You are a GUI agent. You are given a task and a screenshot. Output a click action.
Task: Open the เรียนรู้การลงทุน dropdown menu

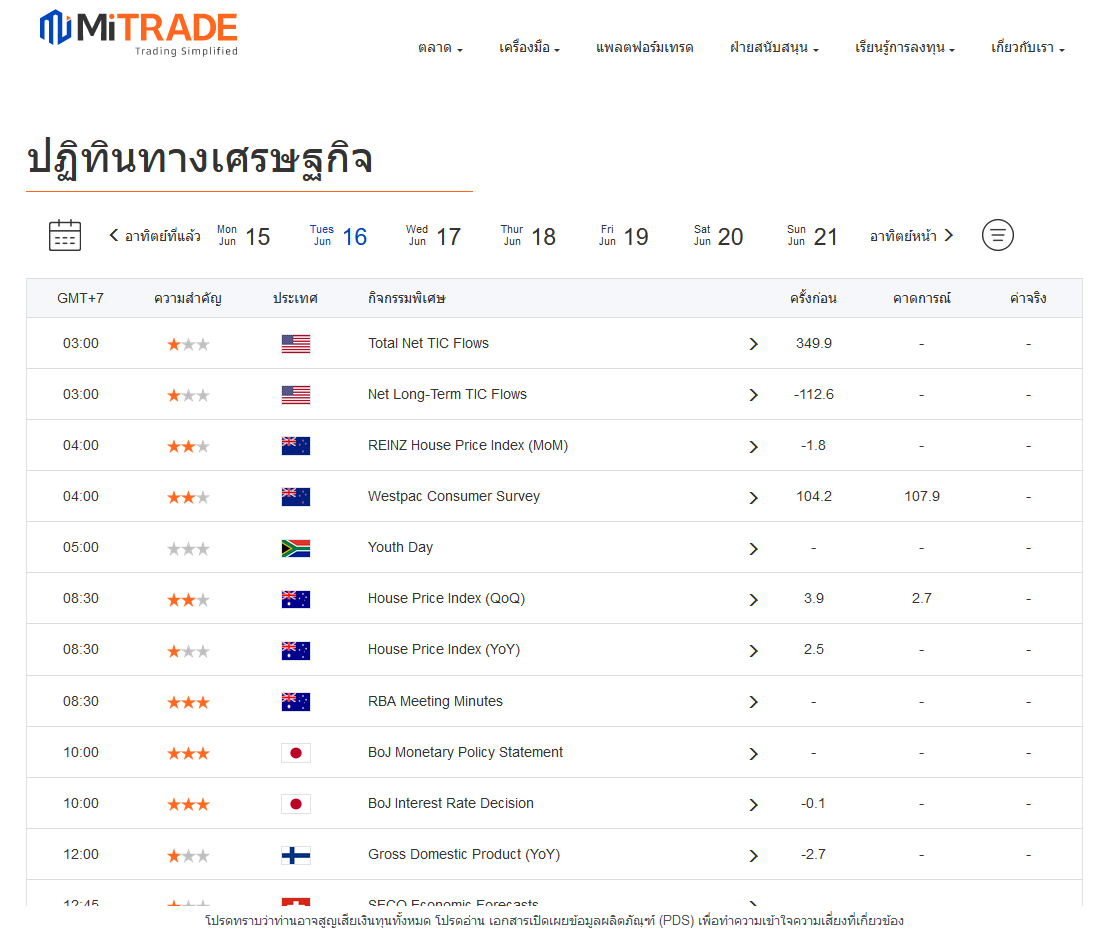pos(905,48)
